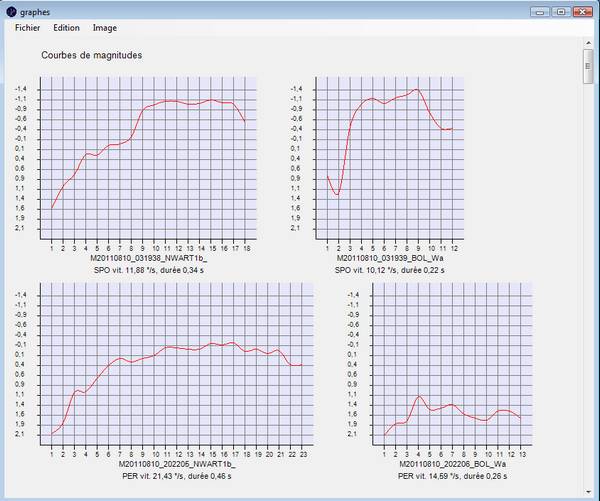Click the 'SPO vit. 10,12 °/s' caption
600x501 pixels.
click(391, 268)
